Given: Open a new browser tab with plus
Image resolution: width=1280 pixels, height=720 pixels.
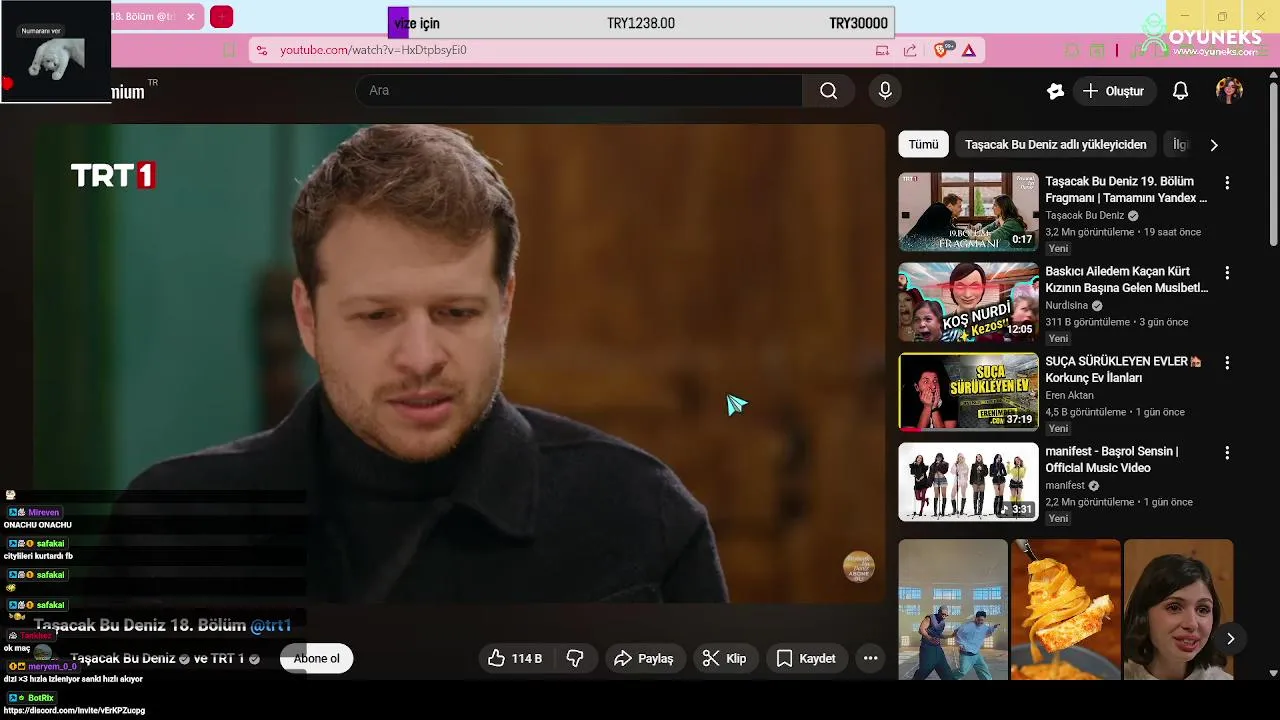Looking at the screenshot, I should click(222, 17).
